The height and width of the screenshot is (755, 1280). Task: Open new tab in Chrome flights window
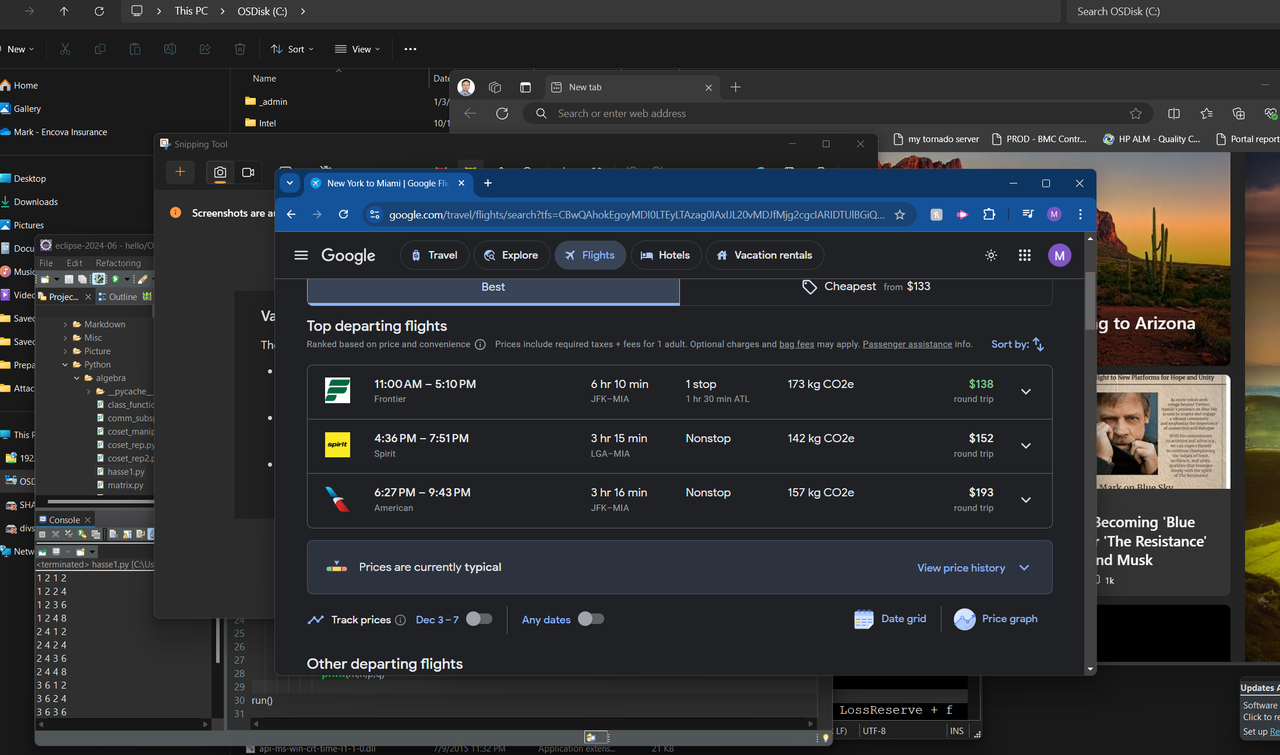488,183
